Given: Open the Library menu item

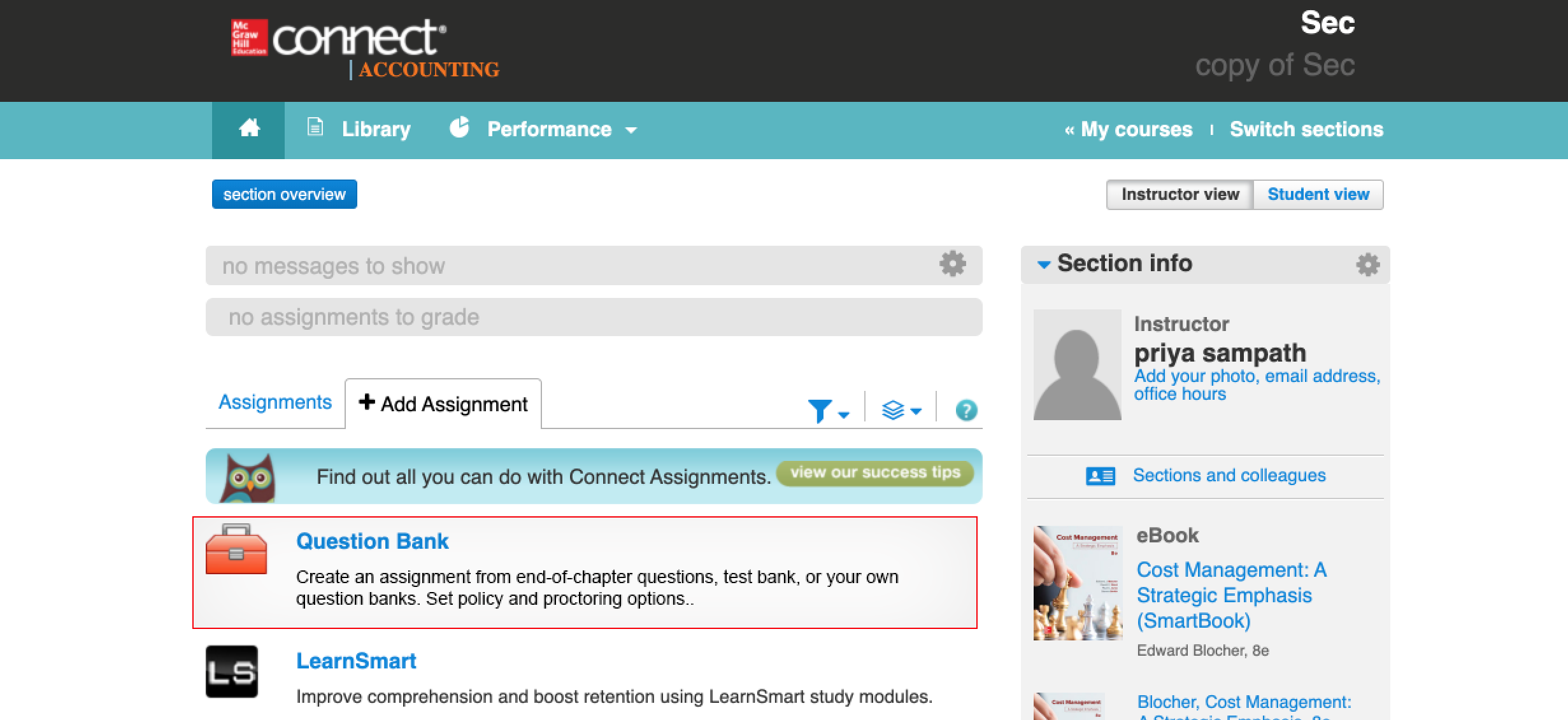Looking at the screenshot, I should tap(376, 129).
